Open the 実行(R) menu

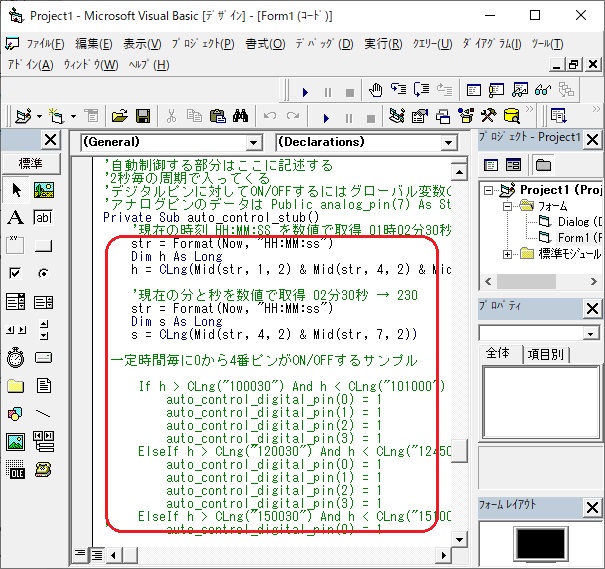click(383, 44)
